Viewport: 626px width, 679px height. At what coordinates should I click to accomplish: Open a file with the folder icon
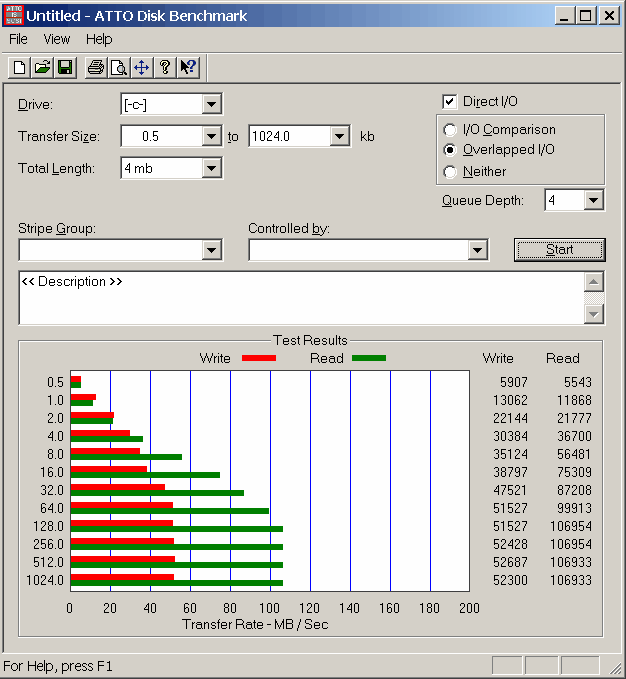[x=42, y=68]
